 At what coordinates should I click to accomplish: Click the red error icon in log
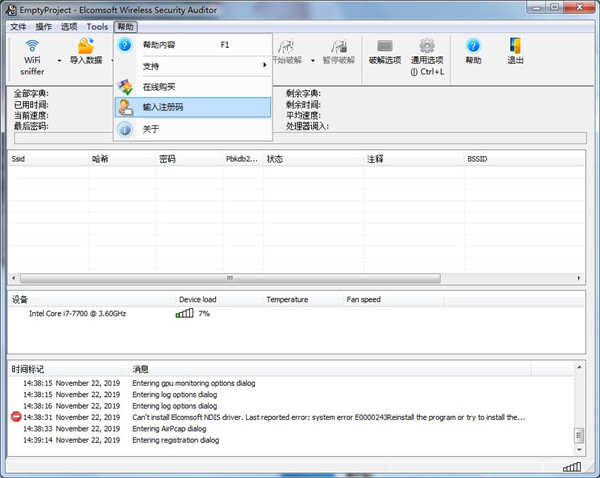click(x=16, y=417)
